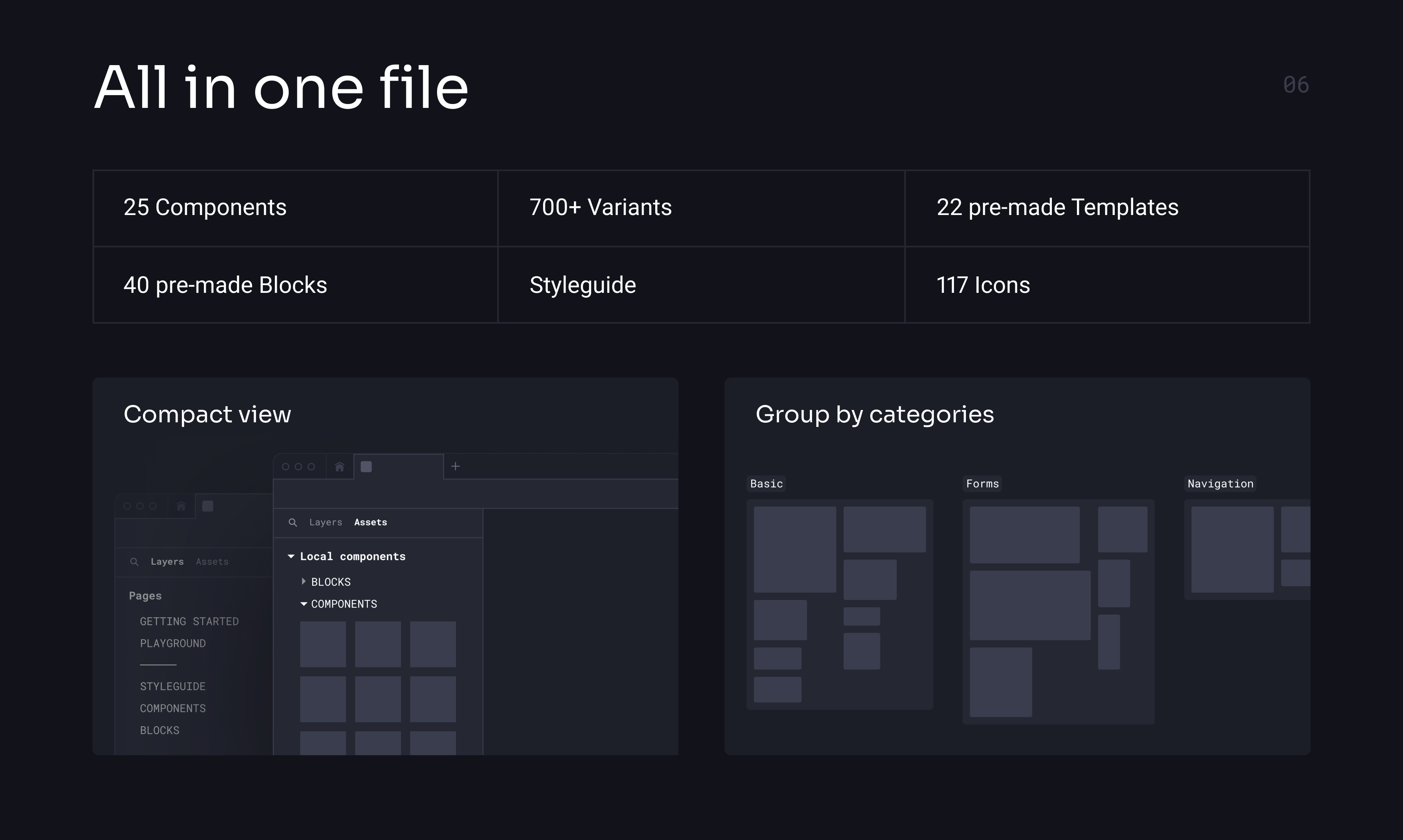Screen dimensions: 1403x840
Task: Click the All in one file title
Action: pos(281,87)
